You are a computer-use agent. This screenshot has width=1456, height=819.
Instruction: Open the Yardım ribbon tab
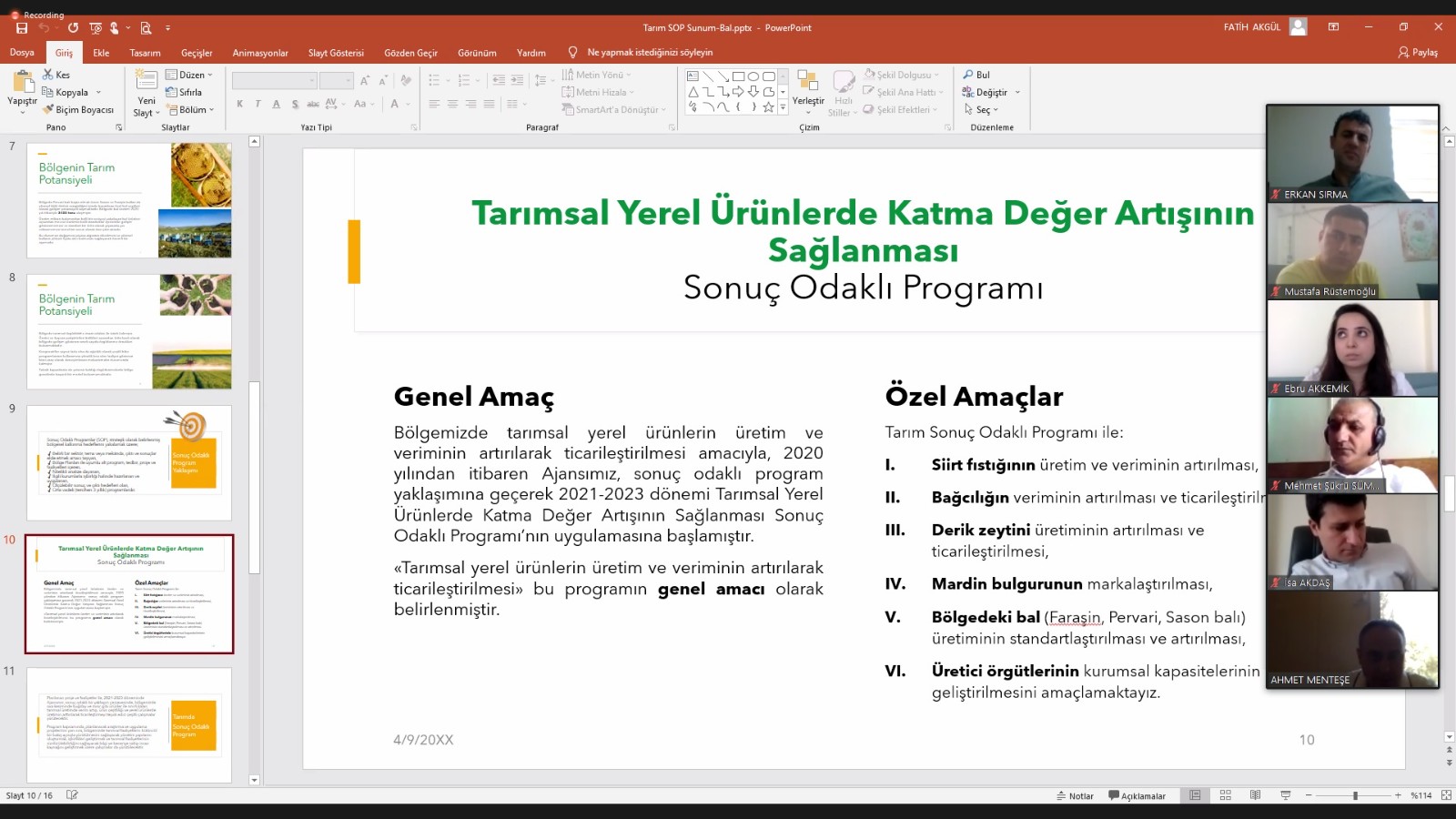tap(531, 53)
